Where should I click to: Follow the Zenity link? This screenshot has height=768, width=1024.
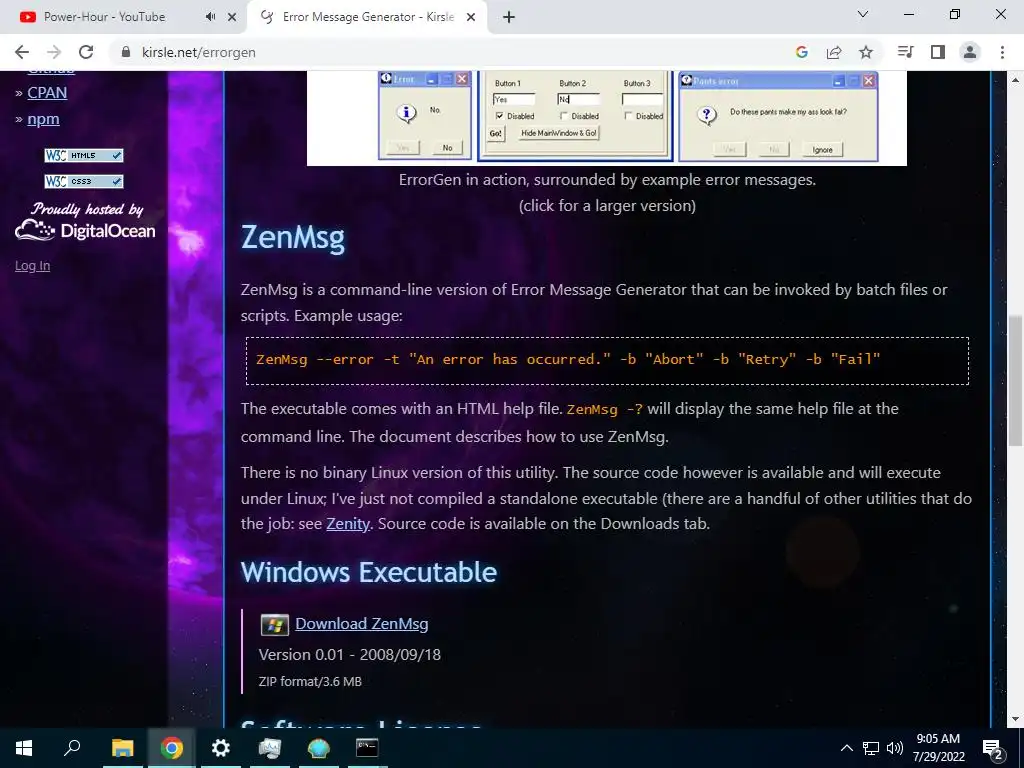point(348,524)
